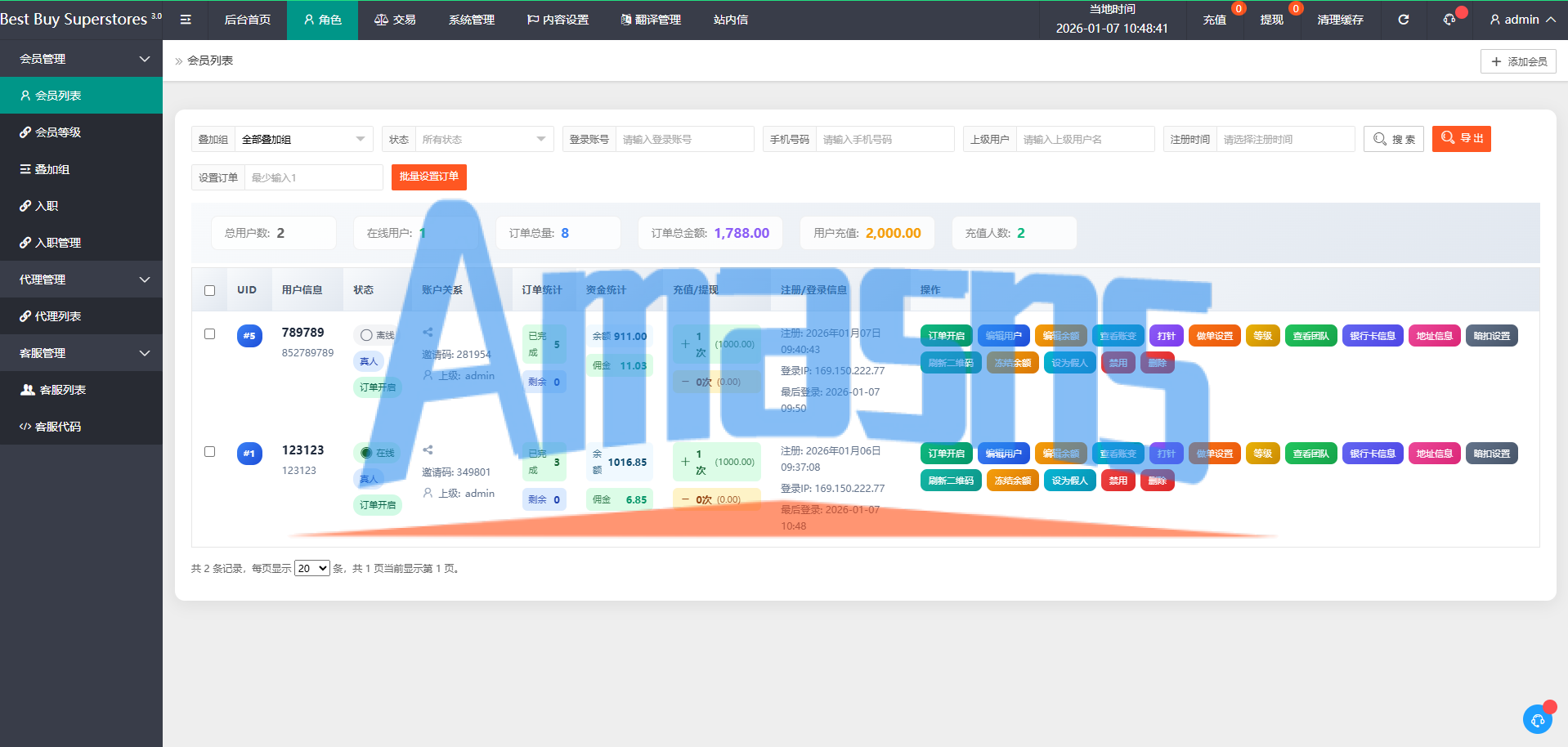Open the 所有状态 status dropdown
Viewport: 1568px width, 747px height.
[x=484, y=139]
